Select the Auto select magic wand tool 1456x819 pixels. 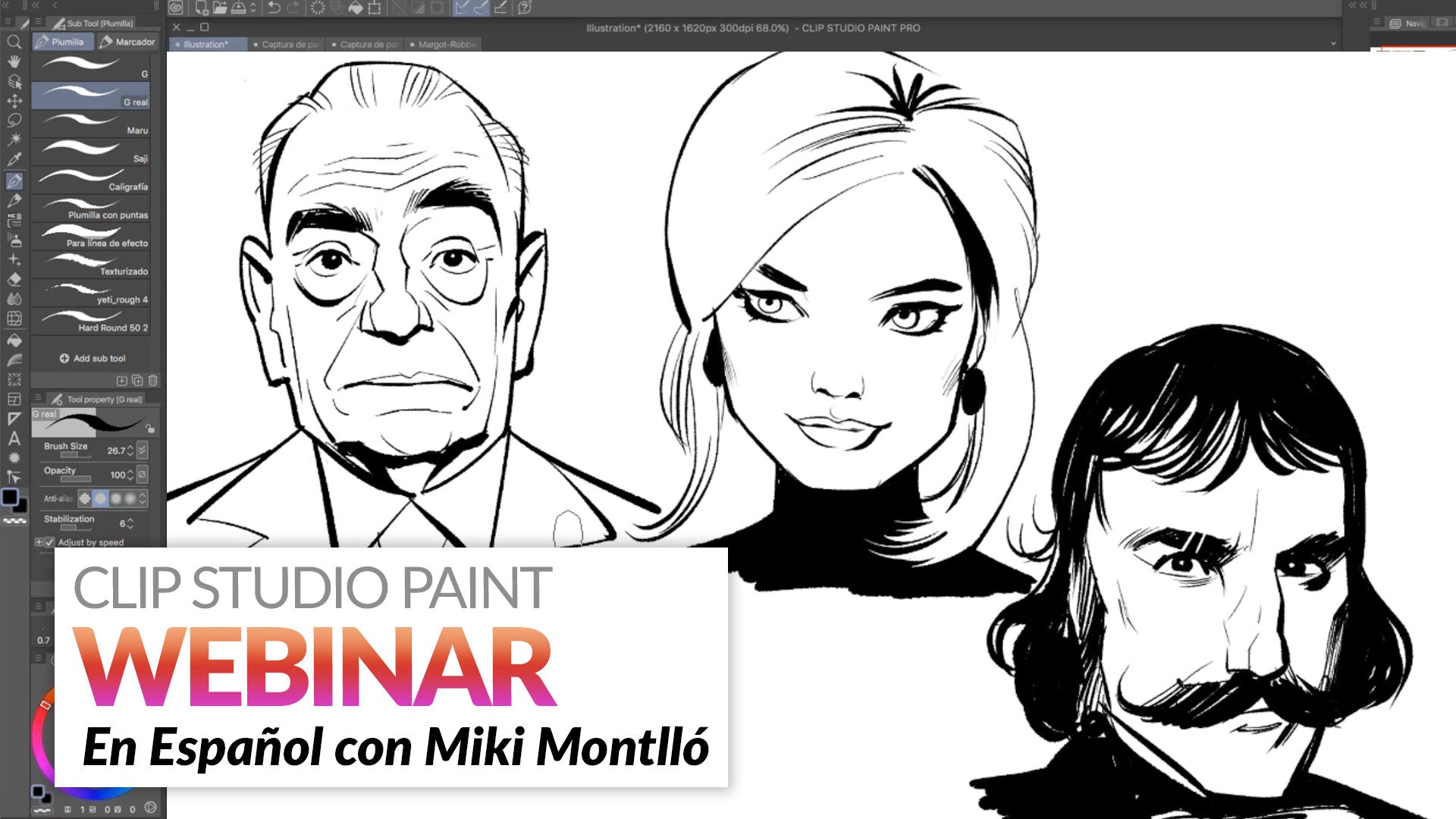pos(14,140)
